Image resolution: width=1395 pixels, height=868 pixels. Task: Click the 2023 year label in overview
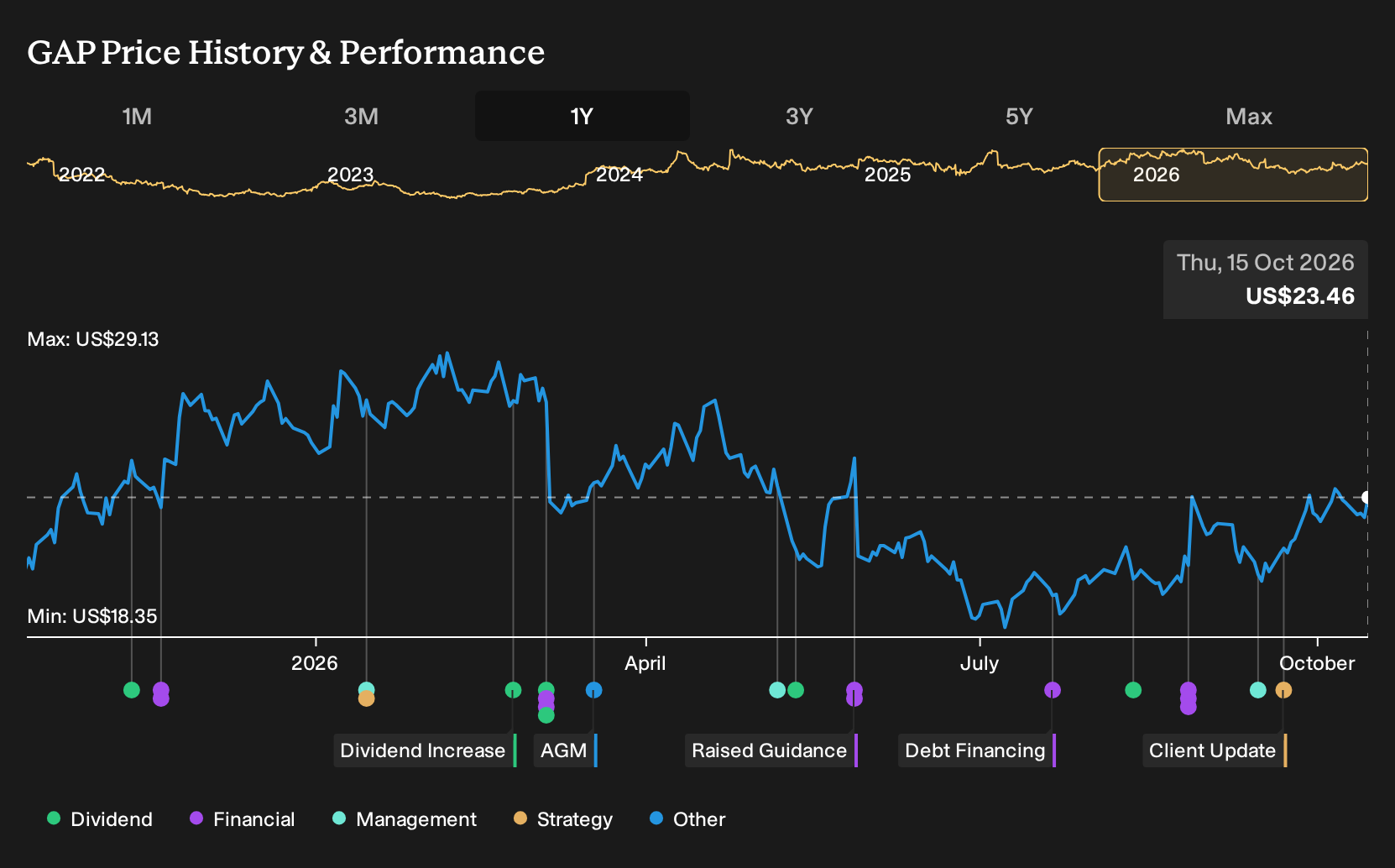point(350,175)
